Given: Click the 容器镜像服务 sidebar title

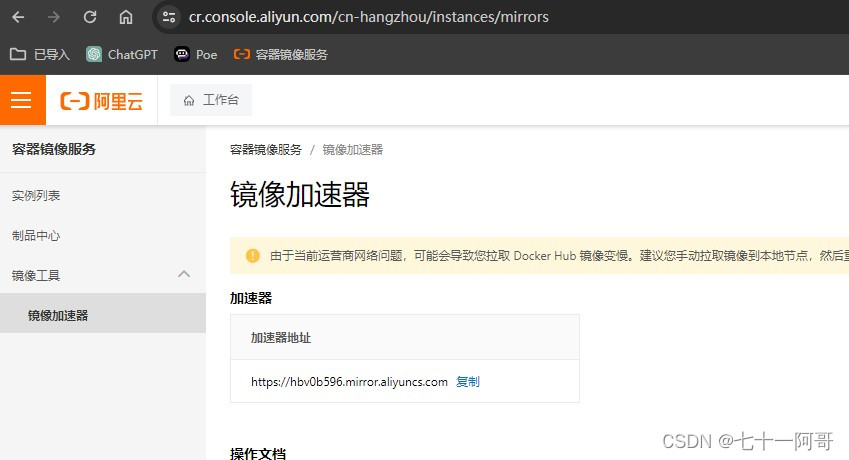Looking at the screenshot, I should click(54, 149).
